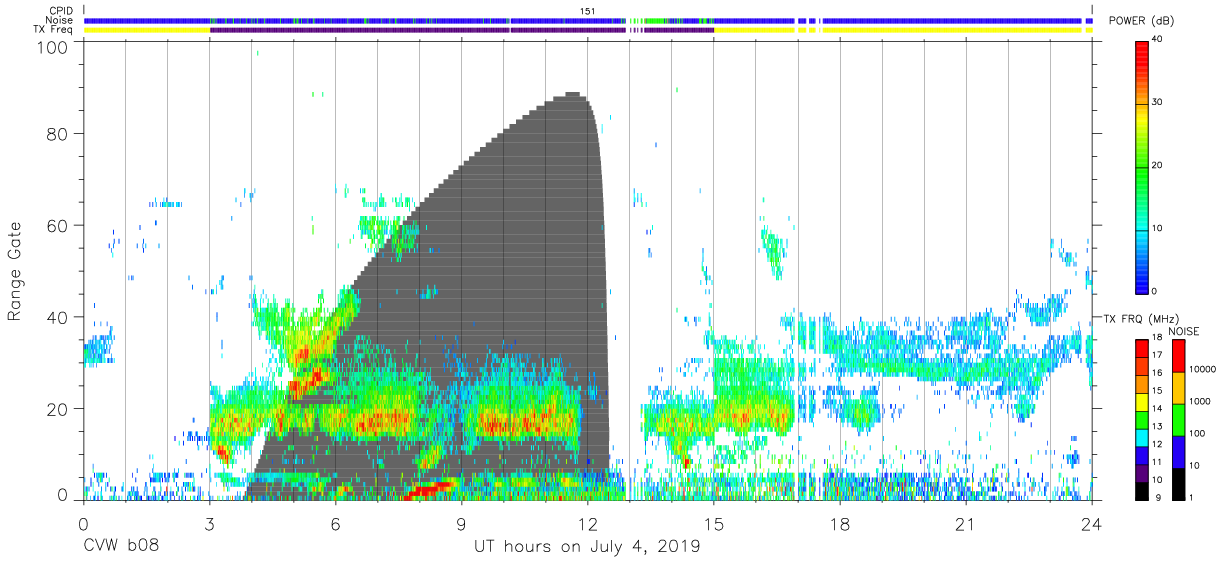Click the 3 tick on the UT hours axis
The height and width of the screenshot is (567, 1228).
tap(209, 523)
